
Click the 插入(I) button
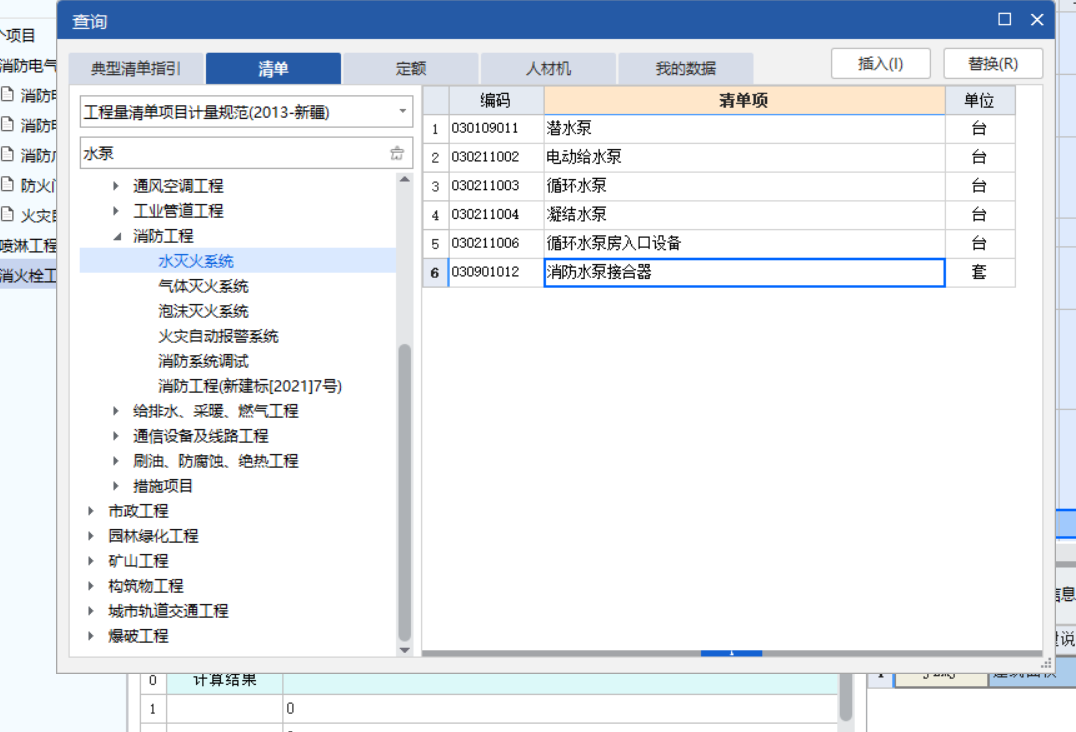880,62
